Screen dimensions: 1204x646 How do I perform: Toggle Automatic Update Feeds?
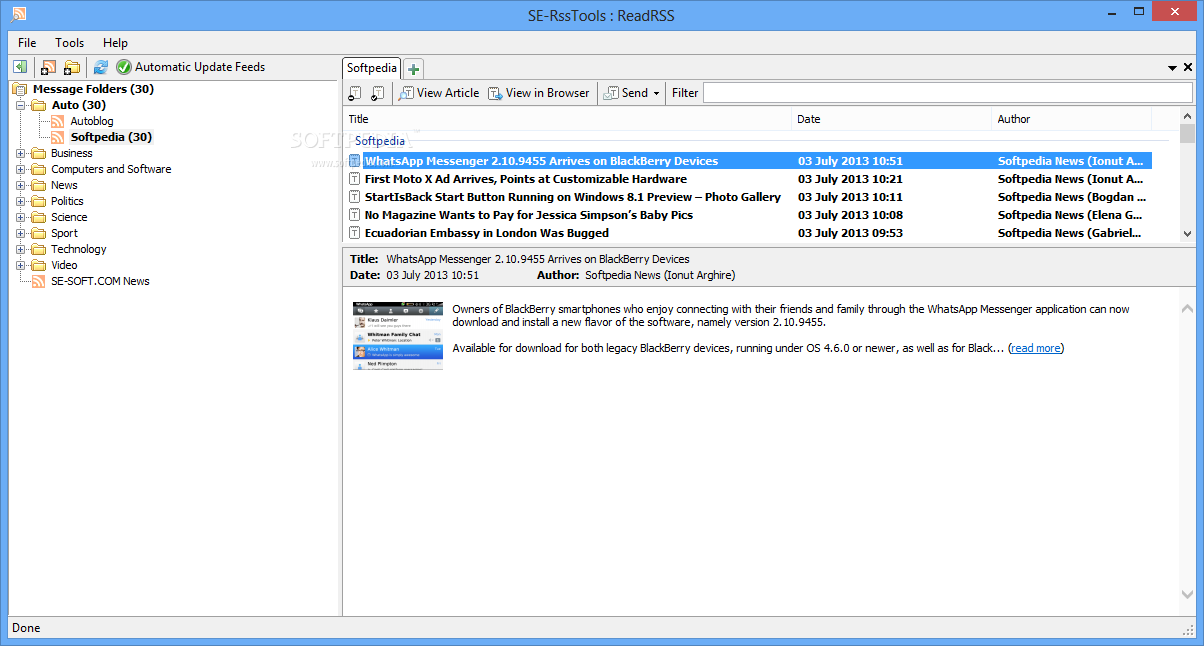click(x=191, y=67)
